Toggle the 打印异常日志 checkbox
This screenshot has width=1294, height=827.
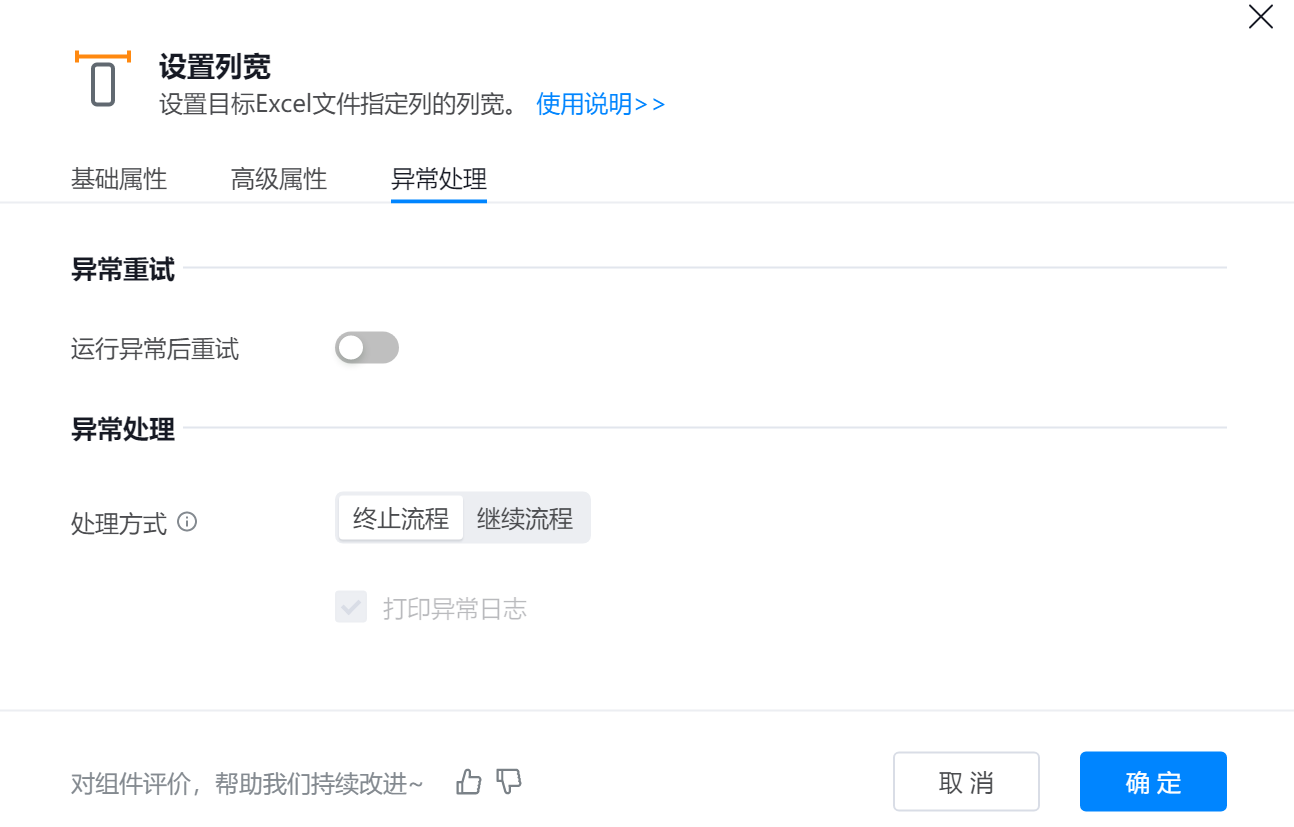pyautogui.click(x=351, y=607)
